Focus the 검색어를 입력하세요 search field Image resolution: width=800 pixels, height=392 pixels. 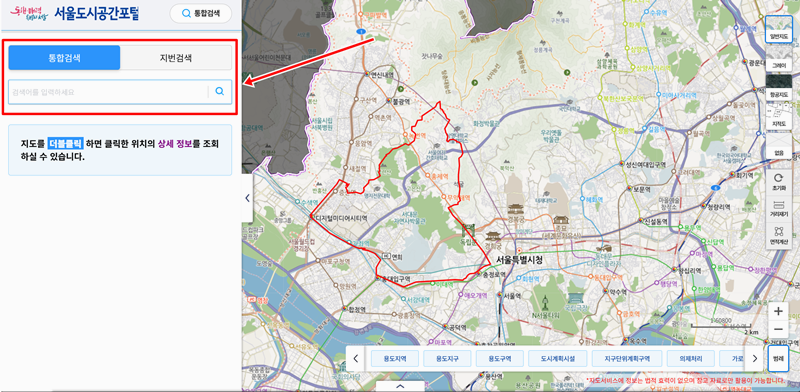(108, 92)
